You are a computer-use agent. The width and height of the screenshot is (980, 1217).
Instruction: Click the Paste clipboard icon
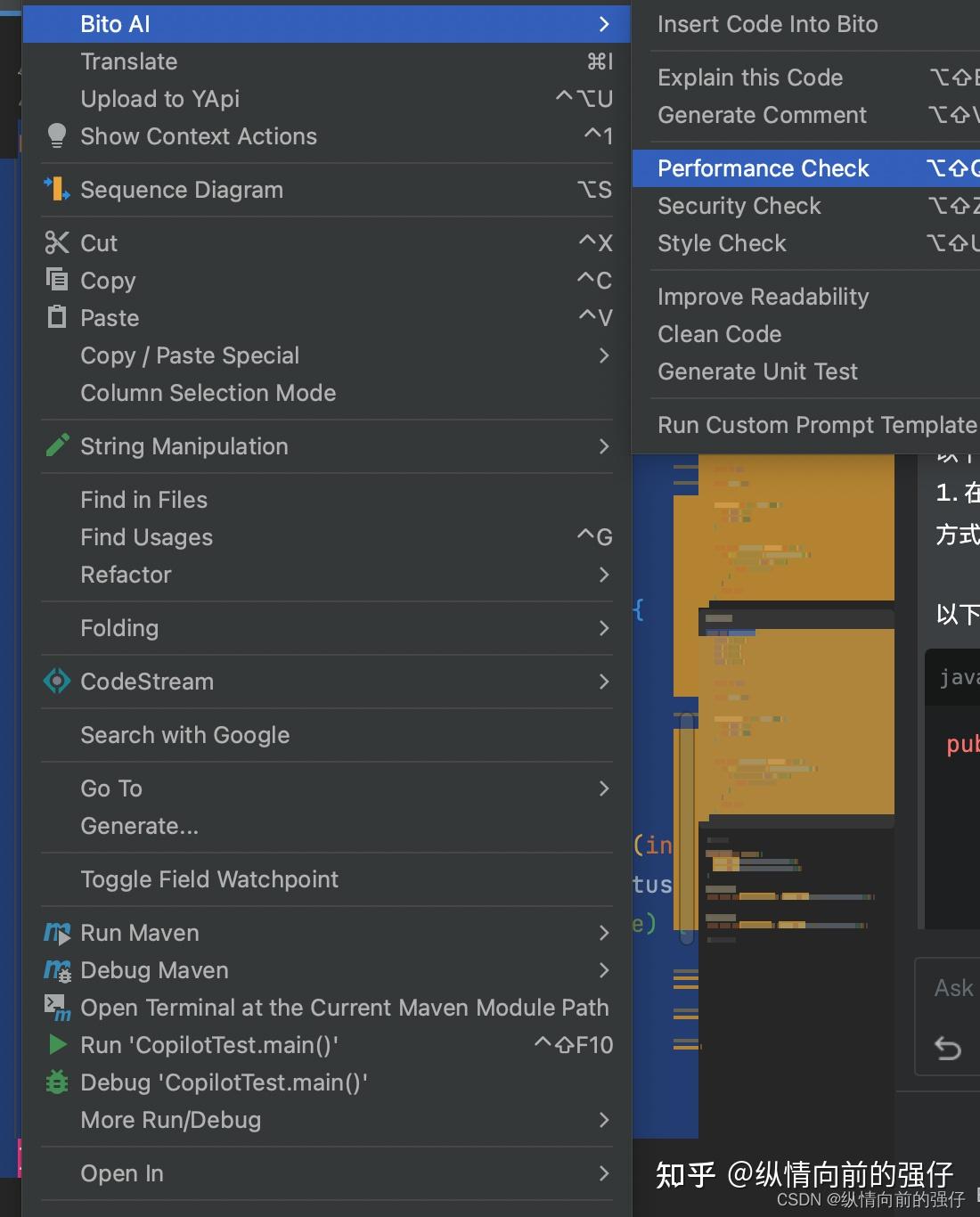pyautogui.click(x=57, y=318)
